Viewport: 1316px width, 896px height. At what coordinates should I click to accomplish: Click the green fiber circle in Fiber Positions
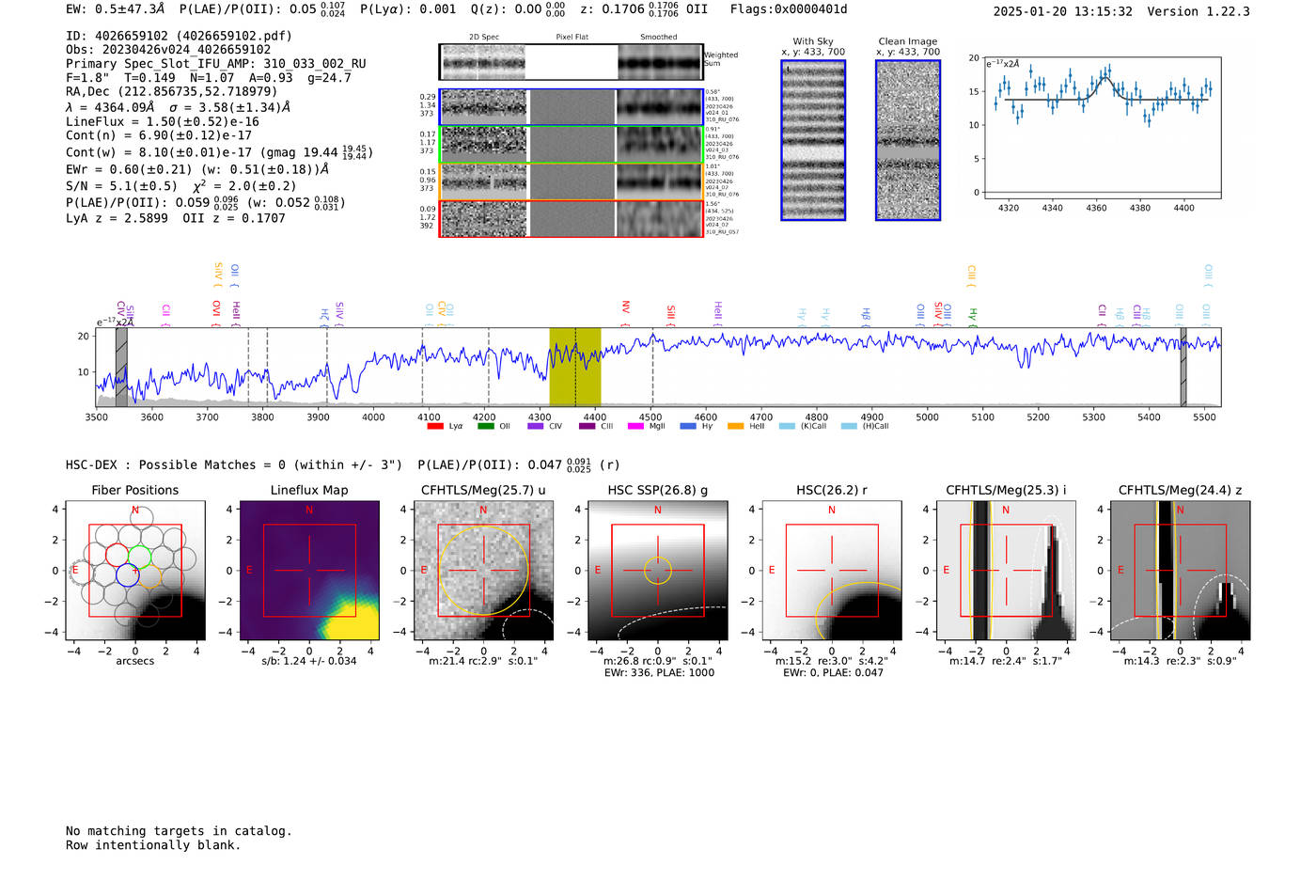click(140, 556)
